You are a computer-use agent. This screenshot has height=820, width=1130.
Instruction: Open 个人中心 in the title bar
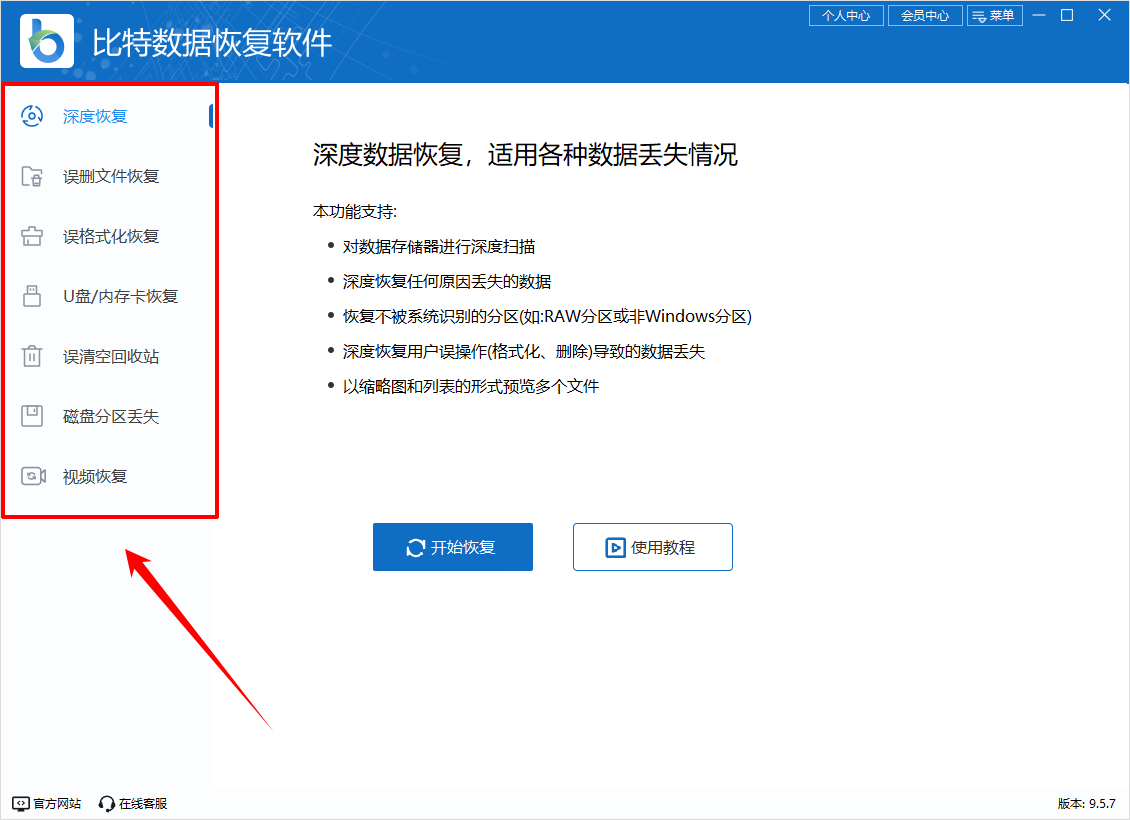(846, 16)
